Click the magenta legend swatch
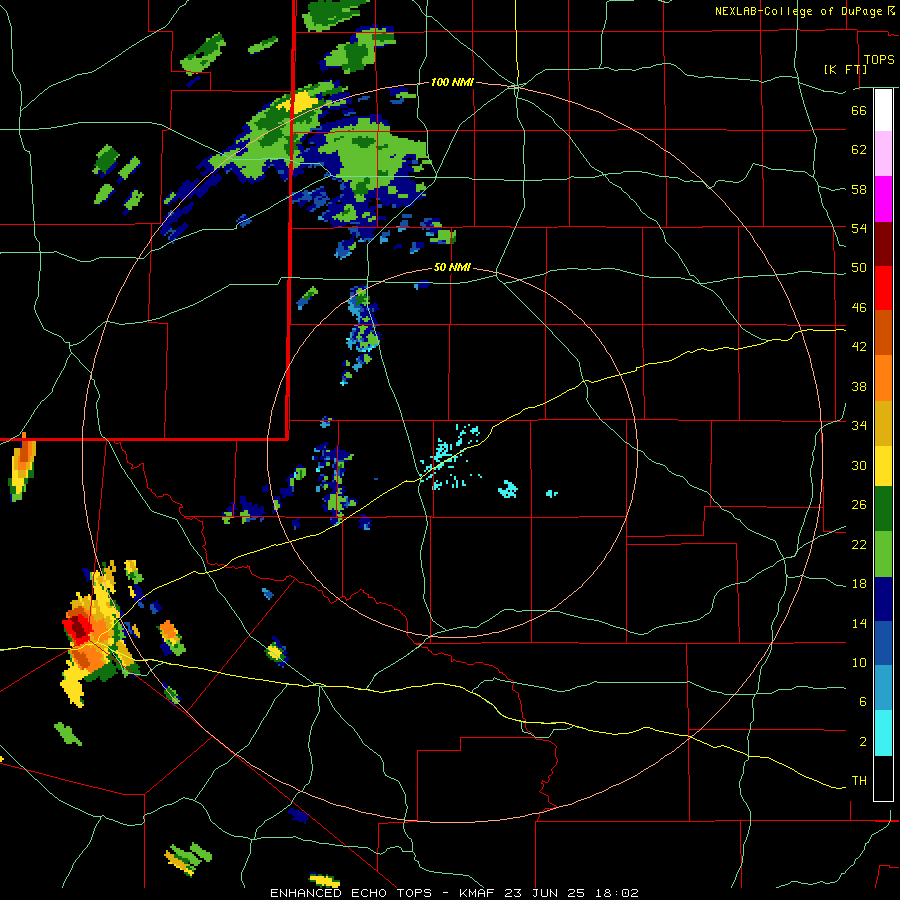Screen dimensions: 900x900 883,199
